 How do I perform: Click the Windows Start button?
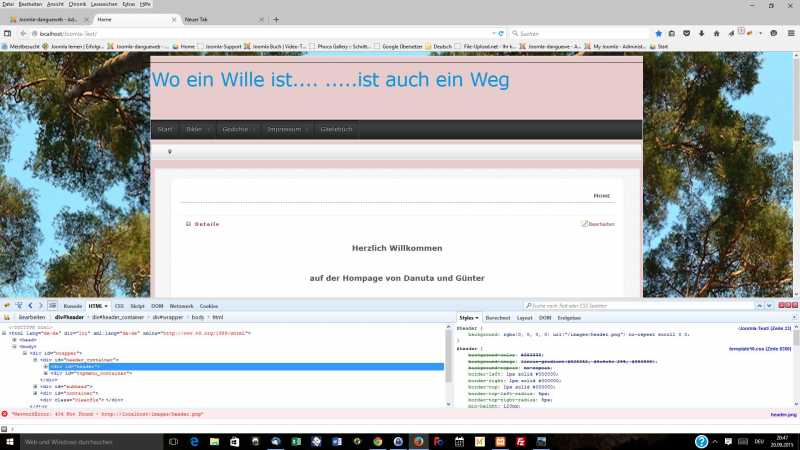10,442
